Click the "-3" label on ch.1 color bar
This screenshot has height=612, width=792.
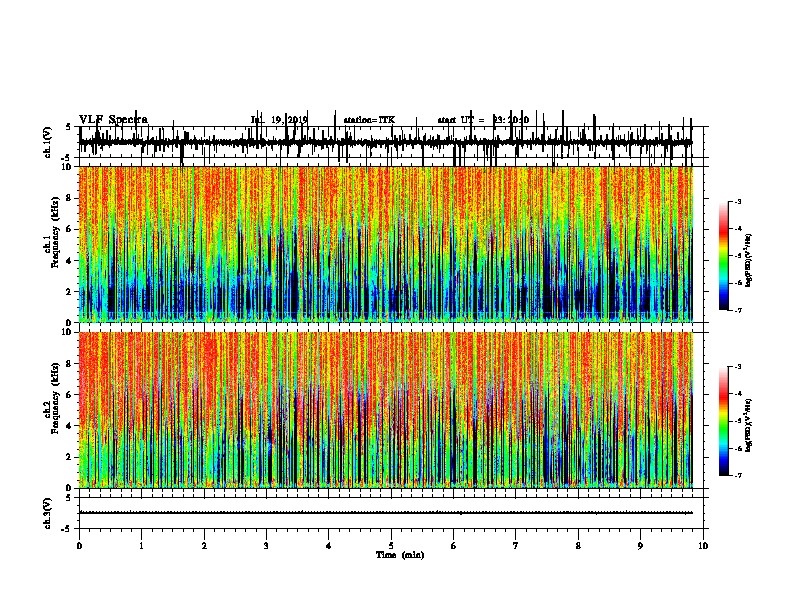[x=737, y=201]
